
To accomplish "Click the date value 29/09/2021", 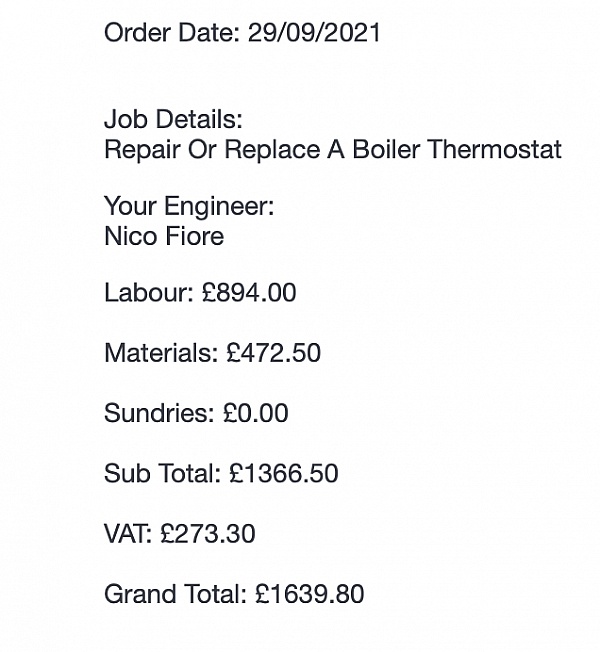I will click(x=314, y=32).
